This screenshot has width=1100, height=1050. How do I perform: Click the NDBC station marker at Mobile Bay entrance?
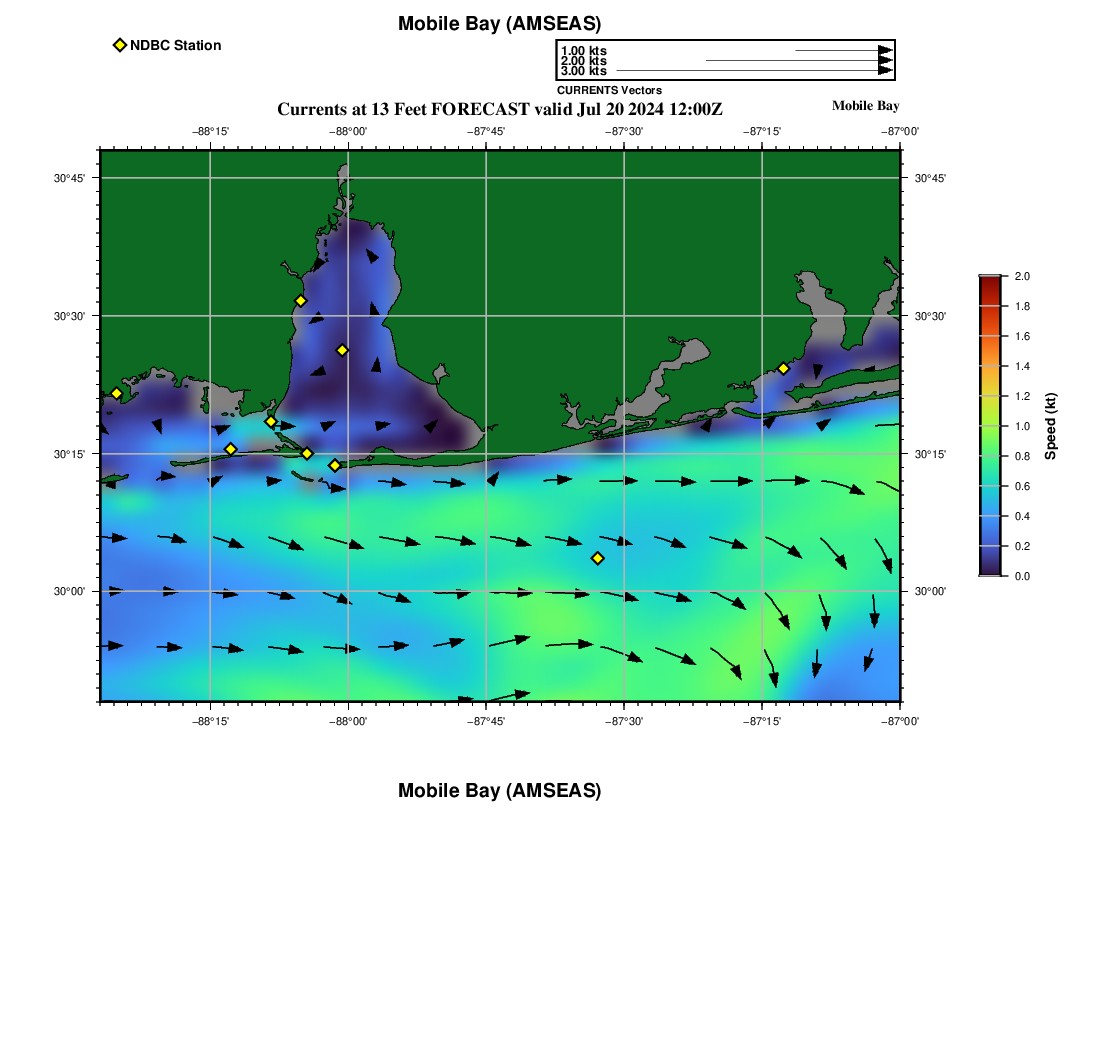coord(307,453)
